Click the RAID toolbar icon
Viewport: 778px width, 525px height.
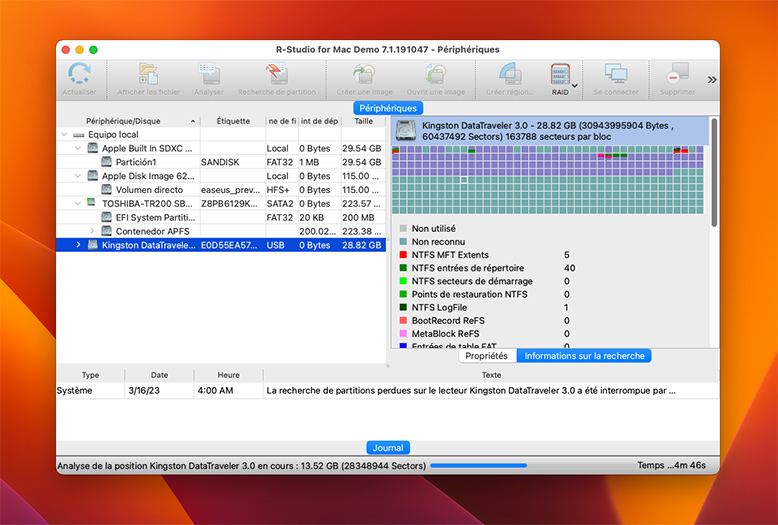click(560, 74)
